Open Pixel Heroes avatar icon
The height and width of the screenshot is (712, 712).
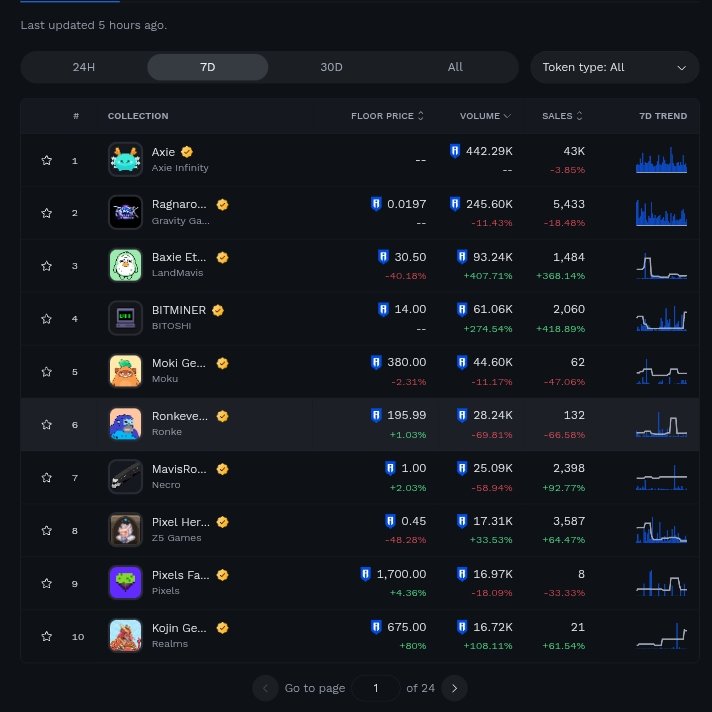(125, 530)
